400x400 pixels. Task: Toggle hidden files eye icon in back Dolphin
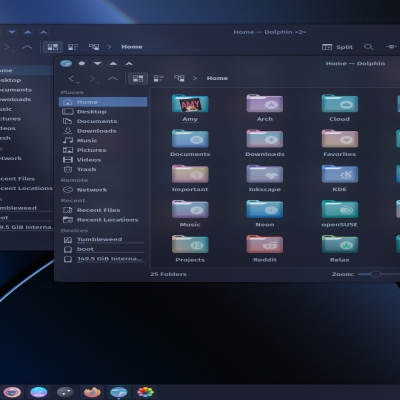[391, 47]
